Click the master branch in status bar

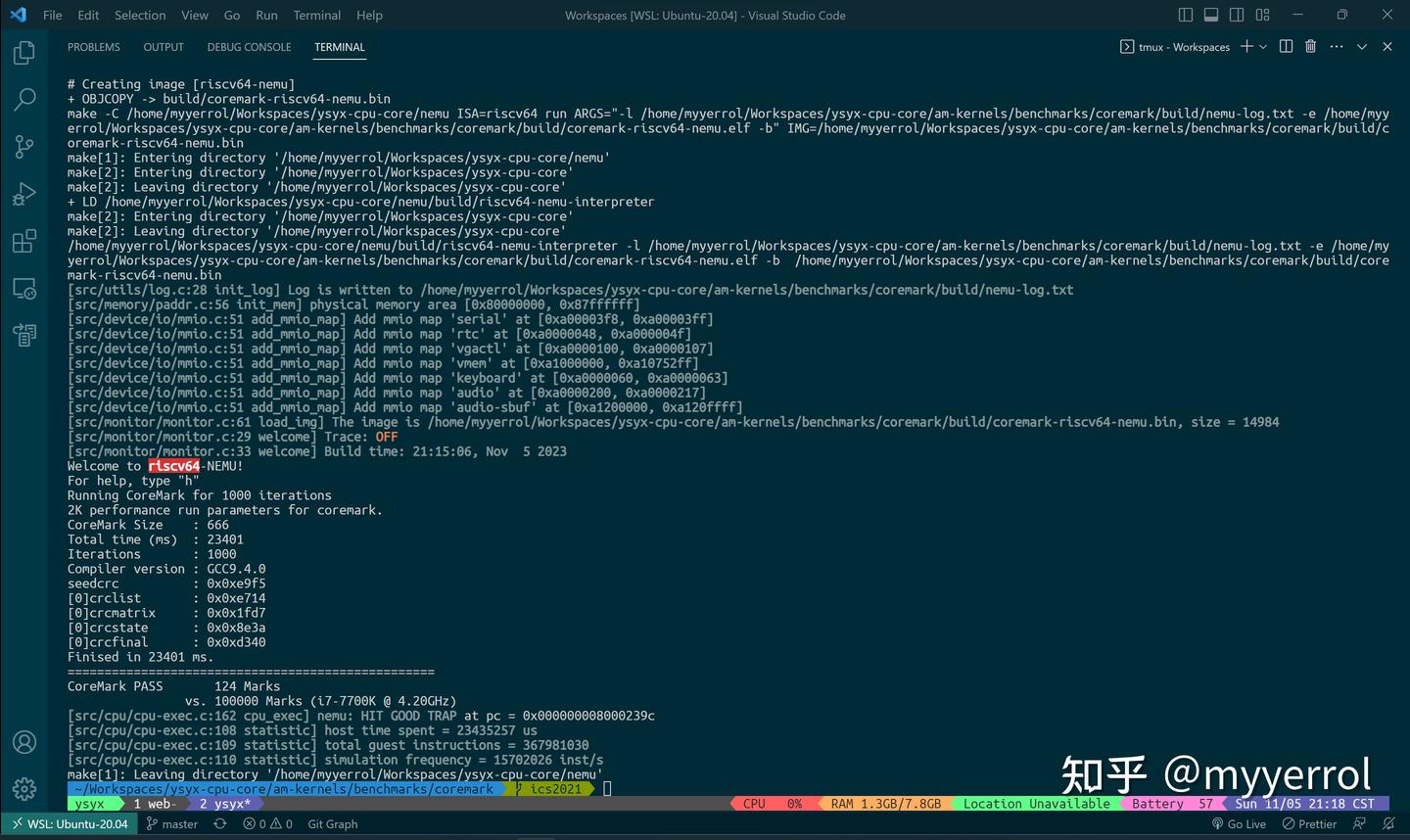pyautogui.click(x=172, y=824)
